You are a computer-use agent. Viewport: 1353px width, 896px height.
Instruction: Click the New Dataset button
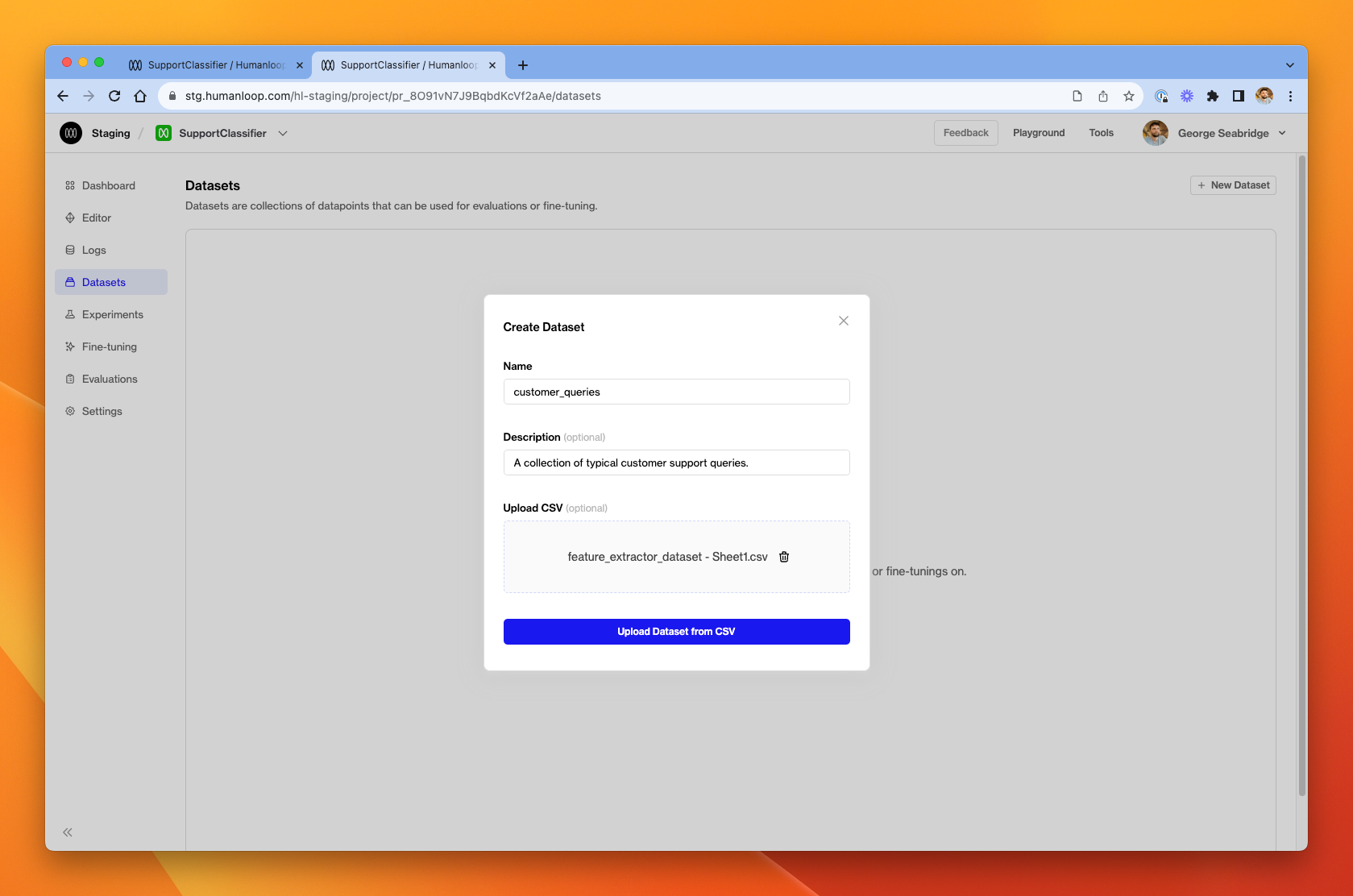1232,185
